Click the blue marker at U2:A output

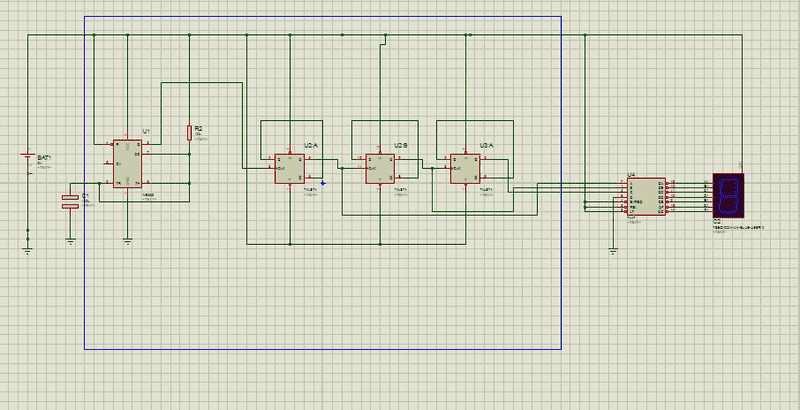pos(323,182)
